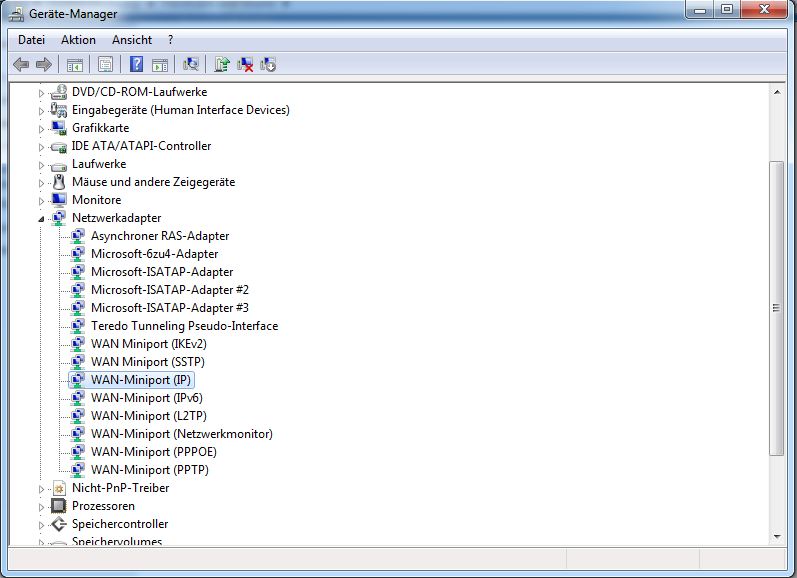
Task: Expand the Speichercontroller node
Action: [x=41, y=525]
